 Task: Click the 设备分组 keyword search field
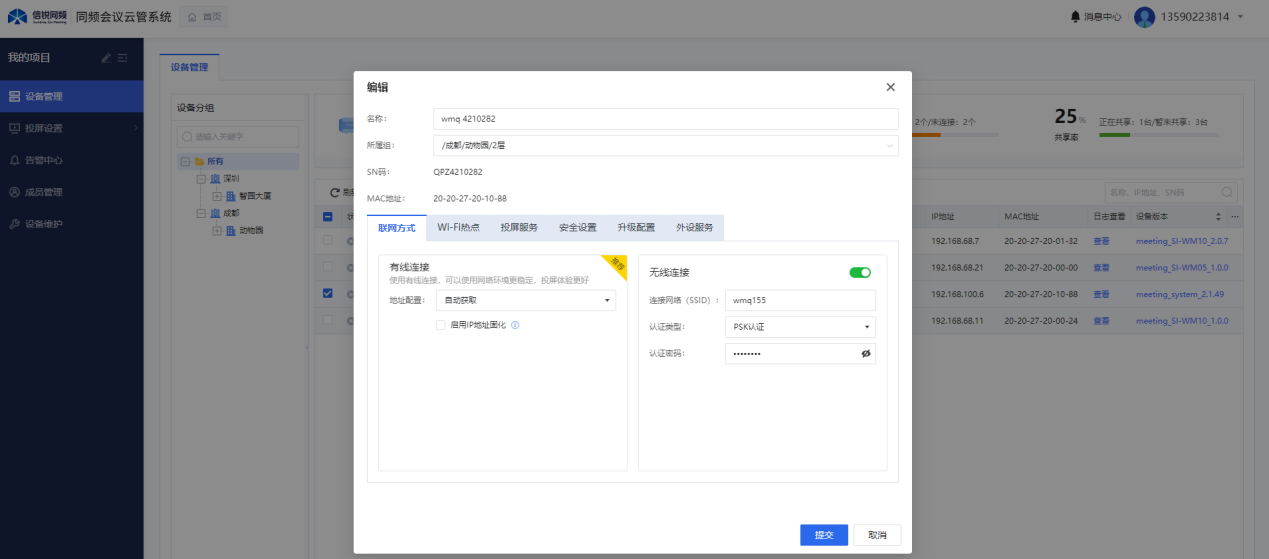(x=237, y=136)
